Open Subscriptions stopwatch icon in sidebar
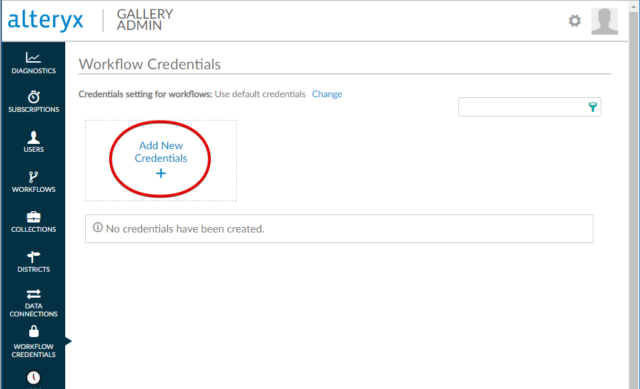 coord(33,97)
